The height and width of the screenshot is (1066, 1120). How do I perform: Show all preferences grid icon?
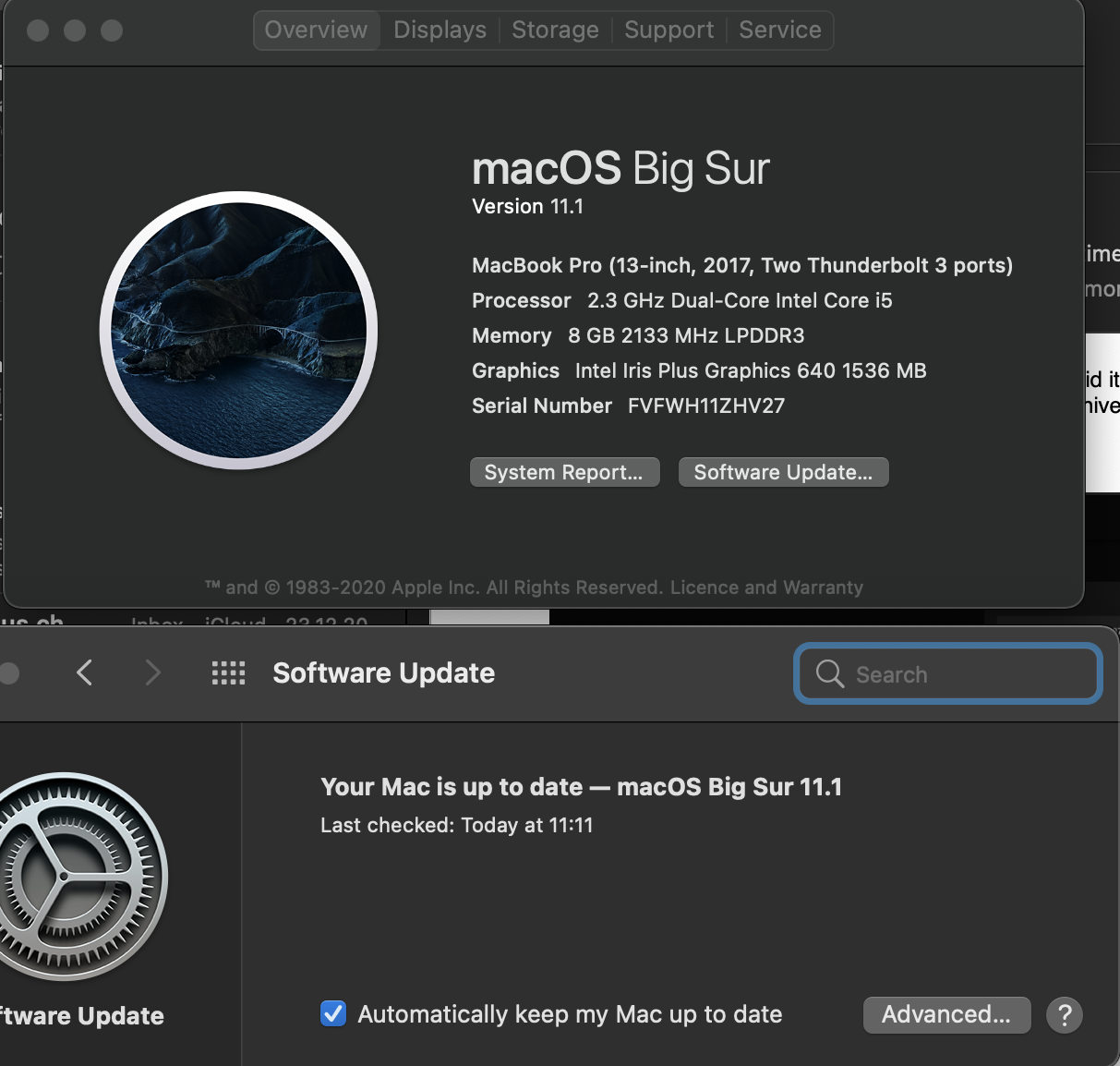228,672
